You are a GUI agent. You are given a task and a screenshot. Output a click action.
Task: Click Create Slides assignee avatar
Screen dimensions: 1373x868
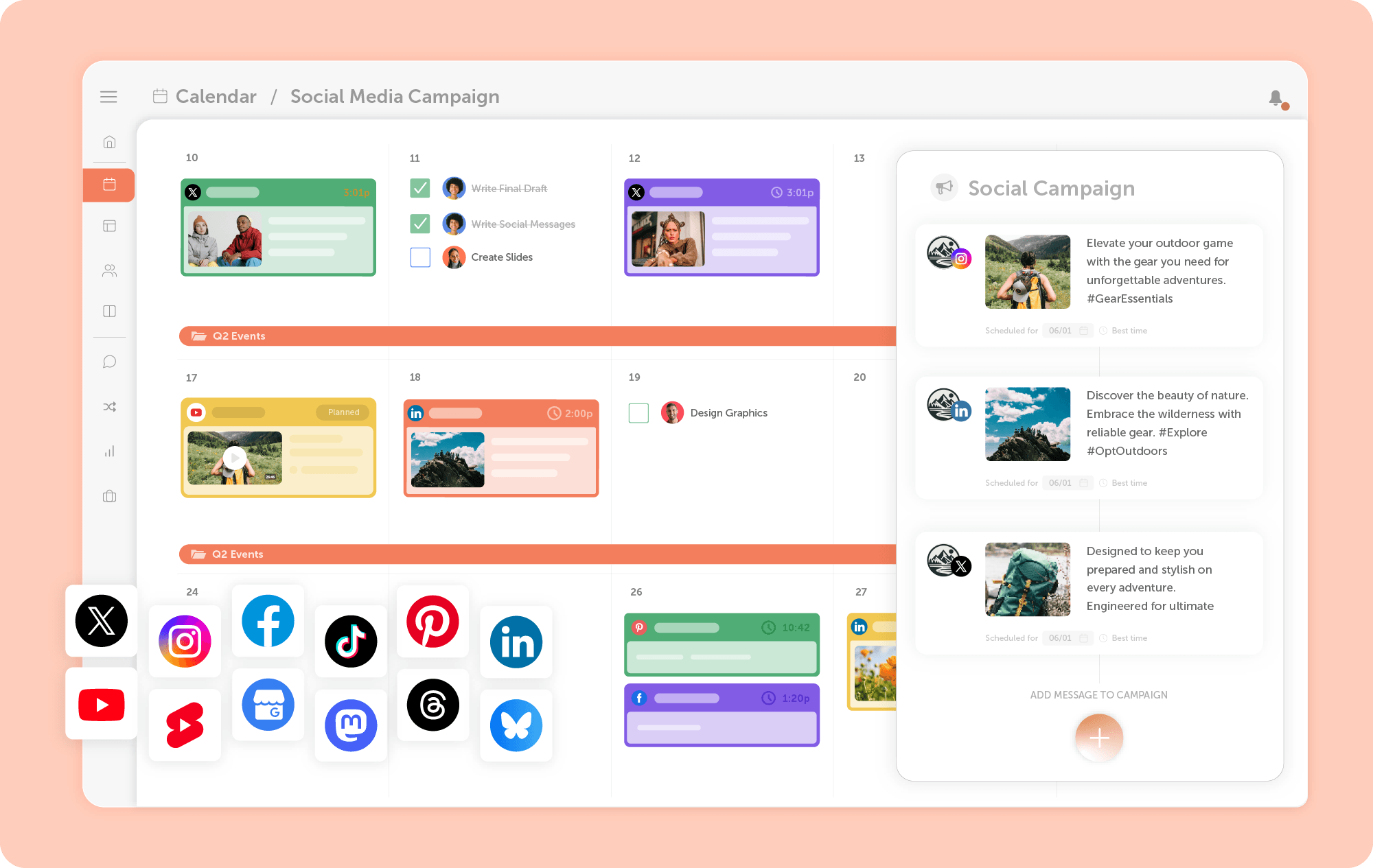coord(454,257)
